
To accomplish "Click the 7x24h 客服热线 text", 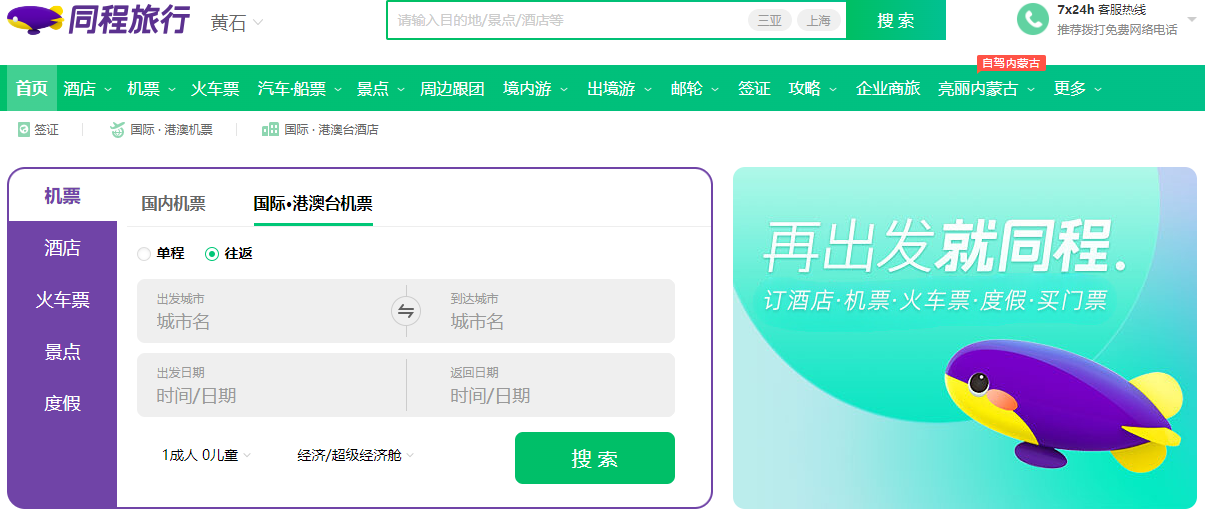I will pos(1101,10).
